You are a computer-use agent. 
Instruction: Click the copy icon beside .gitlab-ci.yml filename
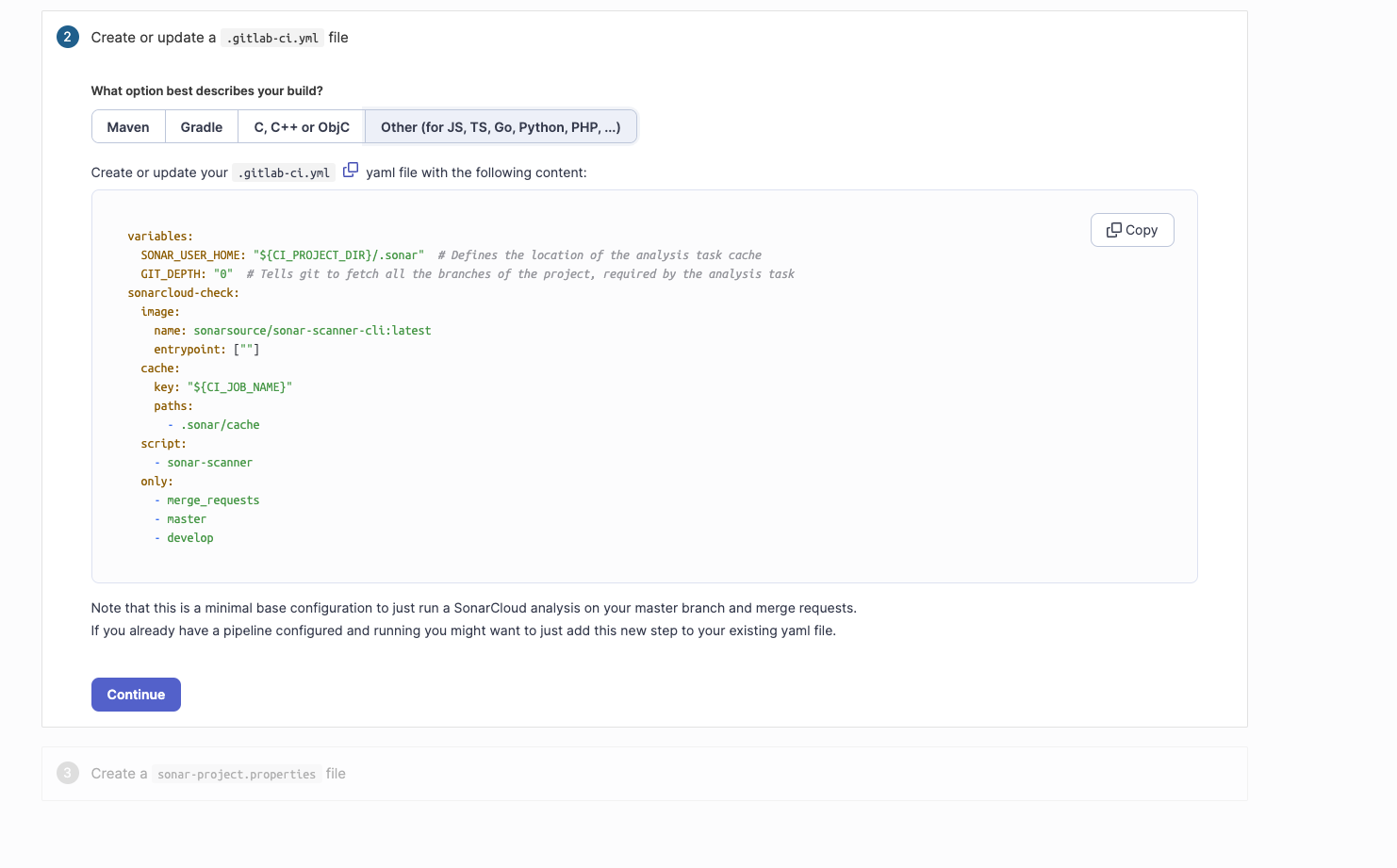click(351, 170)
